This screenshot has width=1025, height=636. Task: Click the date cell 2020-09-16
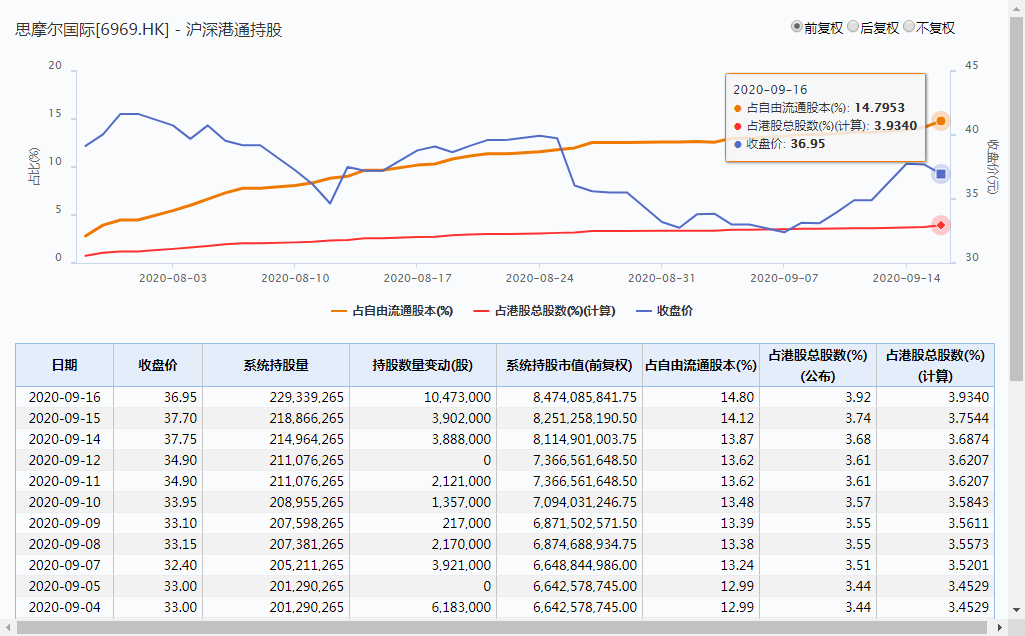tap(64, 397)
